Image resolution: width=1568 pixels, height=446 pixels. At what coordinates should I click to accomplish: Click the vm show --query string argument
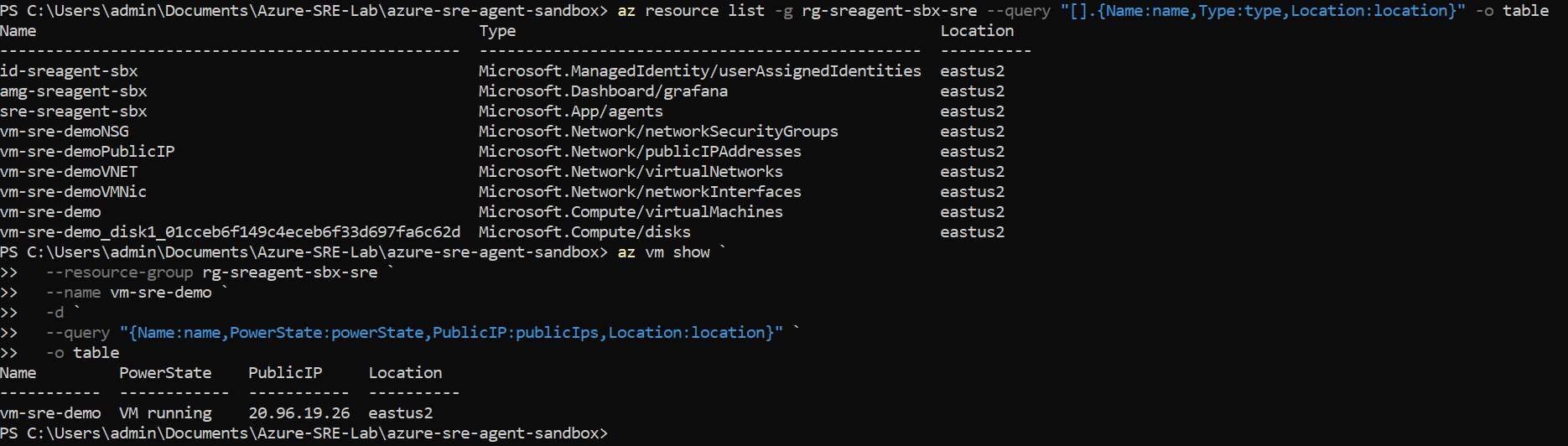(451, 333)
